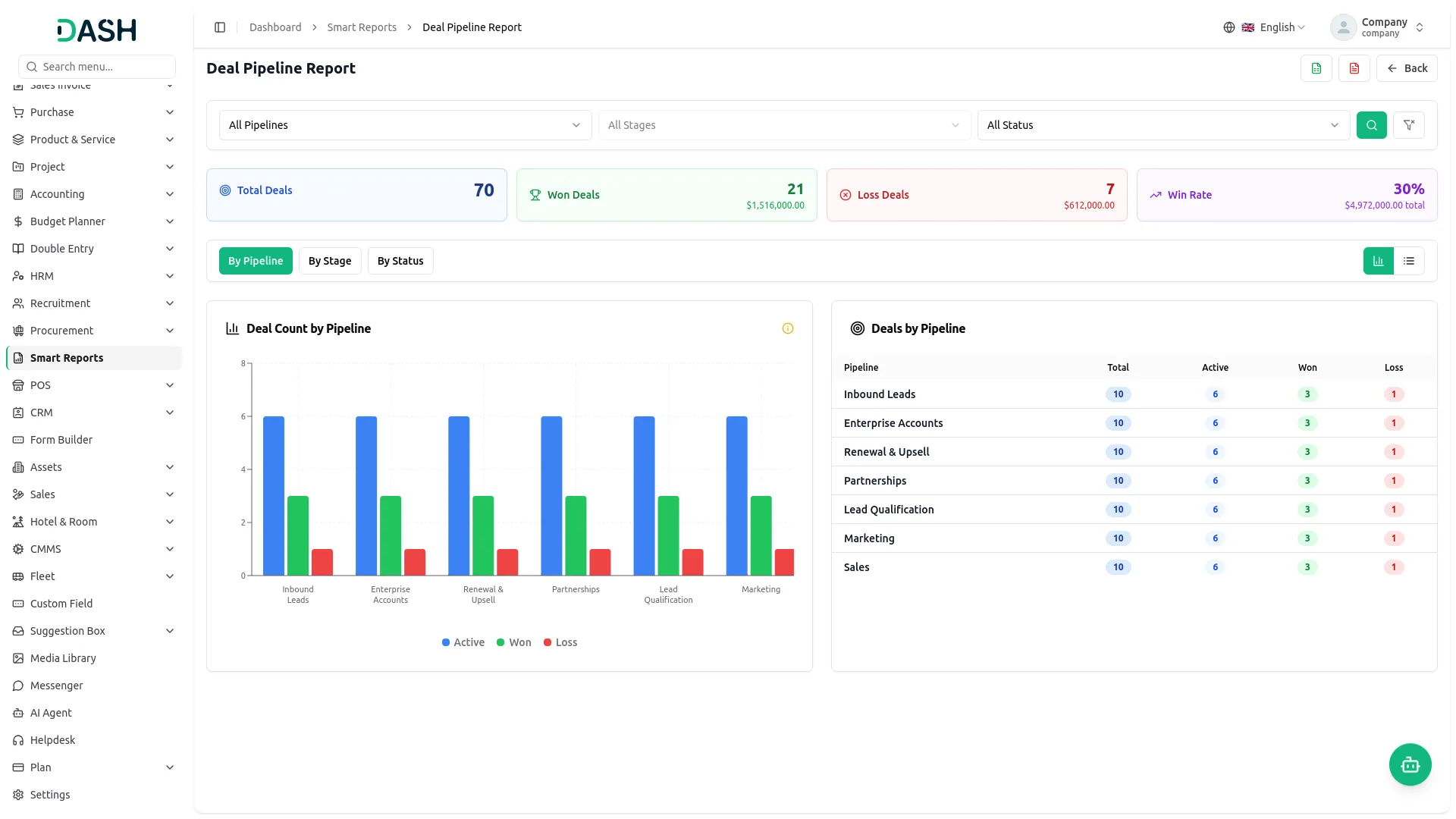1456x819 pixels.
Task: Open the POS menu item
Action: [x=94, y=385]
